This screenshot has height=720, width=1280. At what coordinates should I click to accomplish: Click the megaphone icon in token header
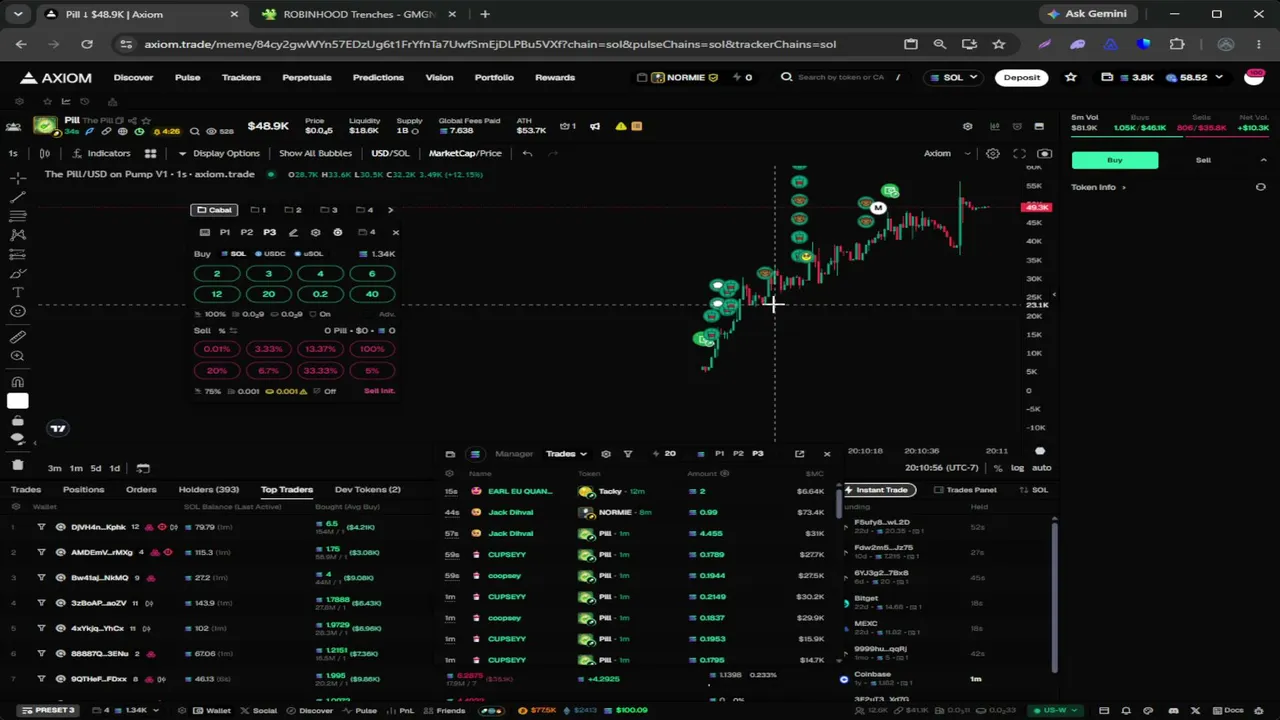pyautogui.click(x=595, y=126)
